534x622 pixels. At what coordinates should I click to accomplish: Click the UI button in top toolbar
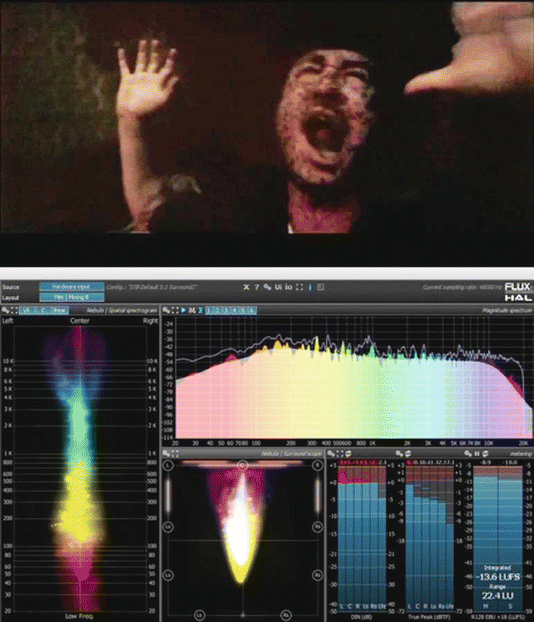279,287
